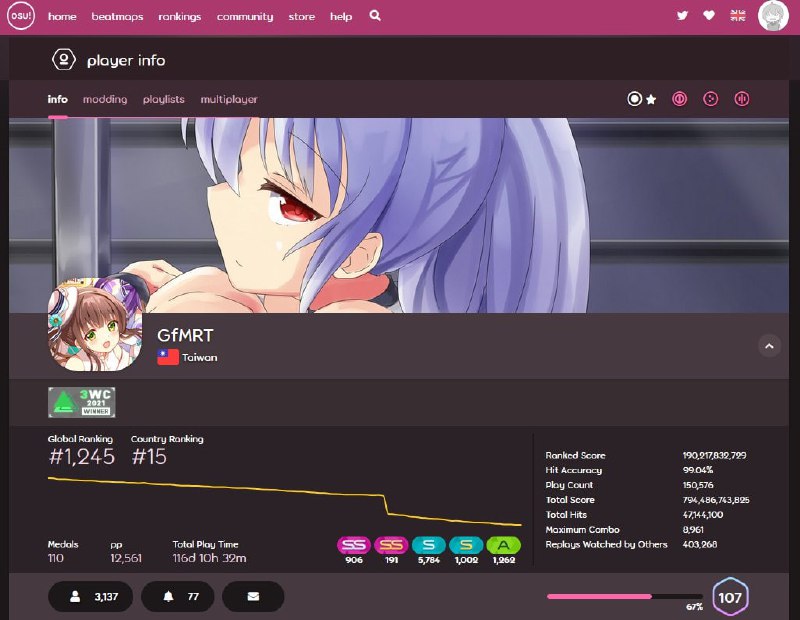Click the profile cover banner image

click(399, 214)
